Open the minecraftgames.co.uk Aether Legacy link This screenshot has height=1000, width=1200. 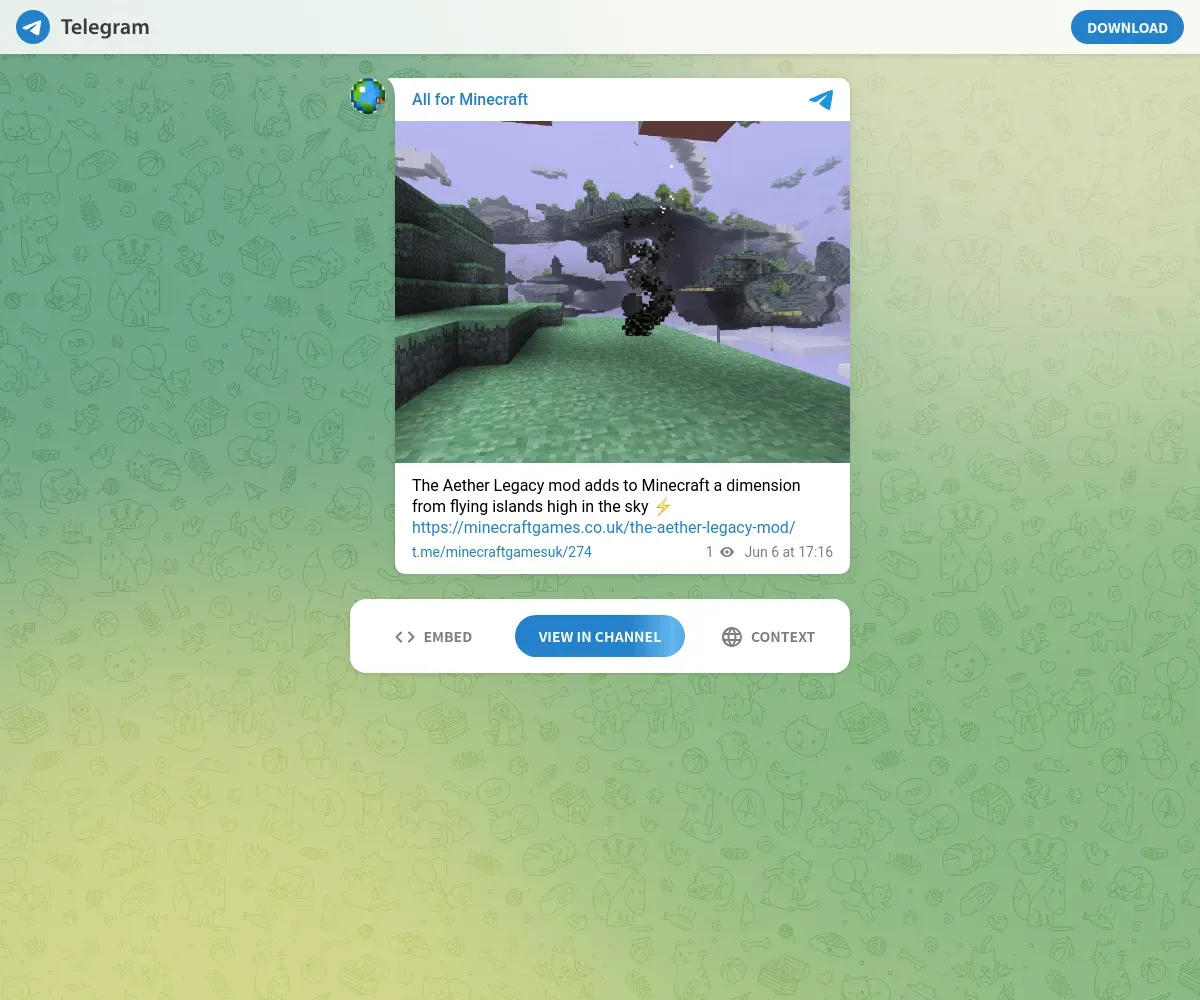pos(603,527)
